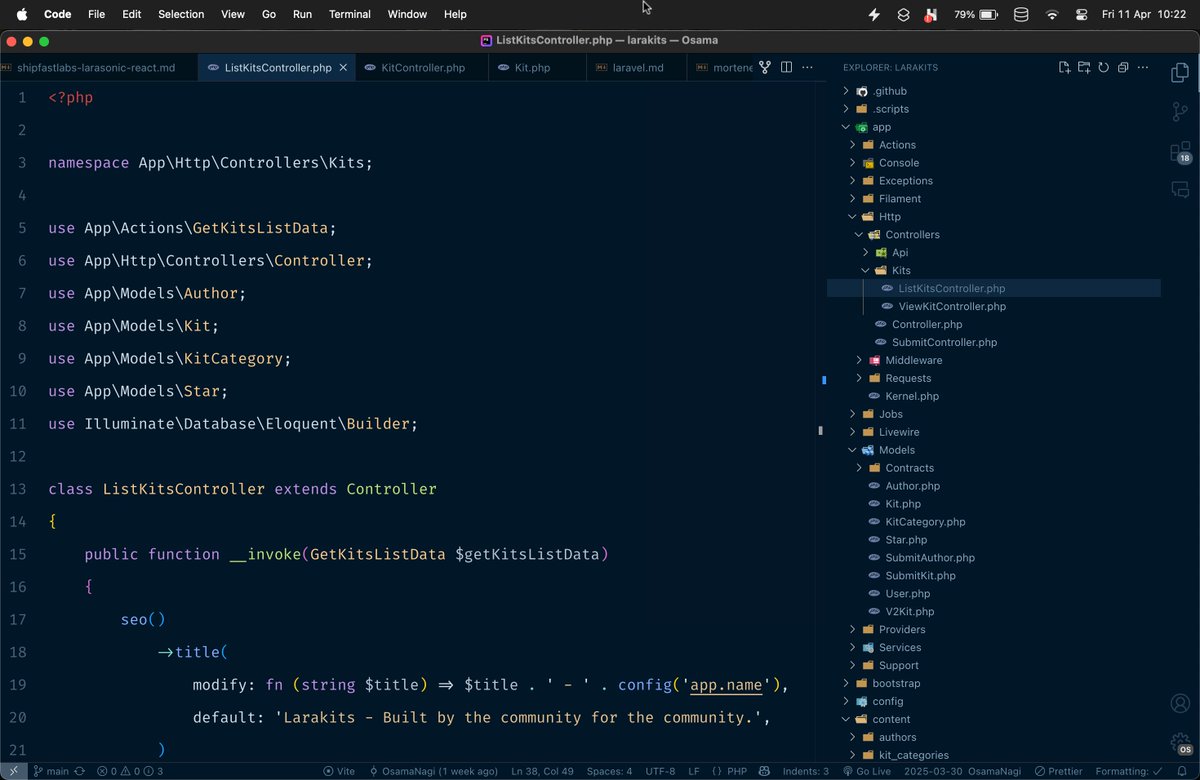Click the Ln 38, Col 49 position indicator
The height and width of the screenshot is (780, 1200).
coord(543,771)
